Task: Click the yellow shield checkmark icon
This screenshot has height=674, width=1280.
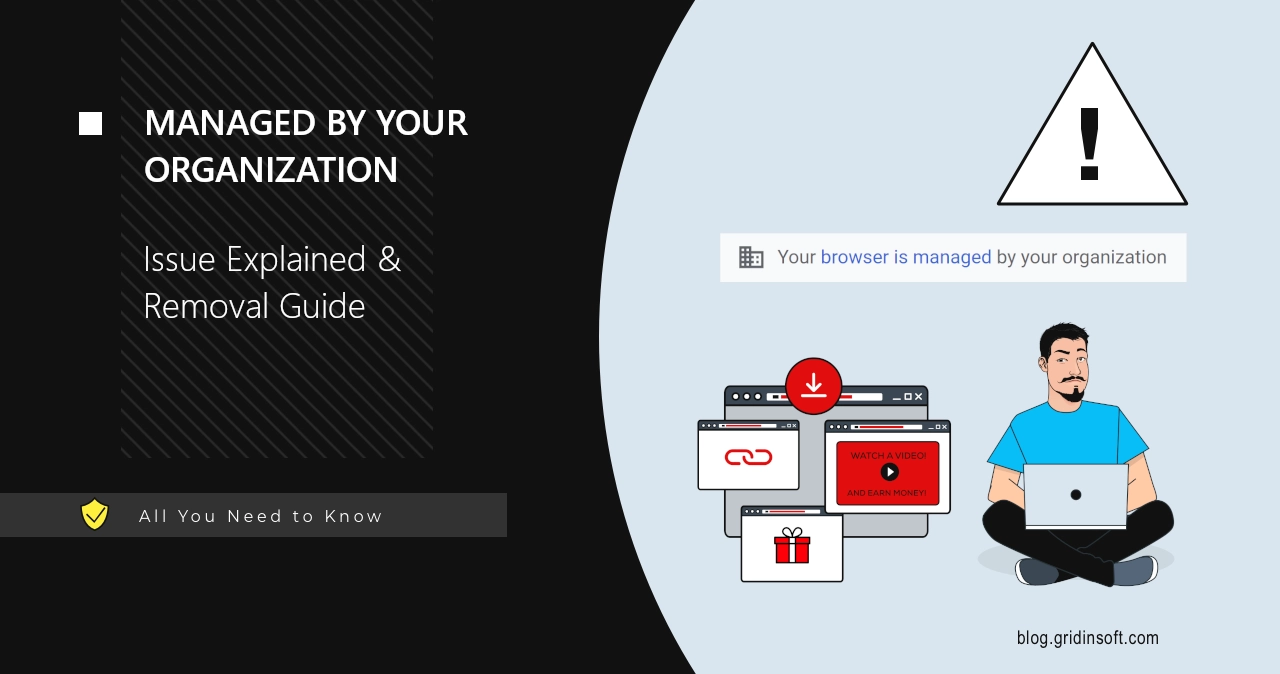Action: (x=93, y=516)
